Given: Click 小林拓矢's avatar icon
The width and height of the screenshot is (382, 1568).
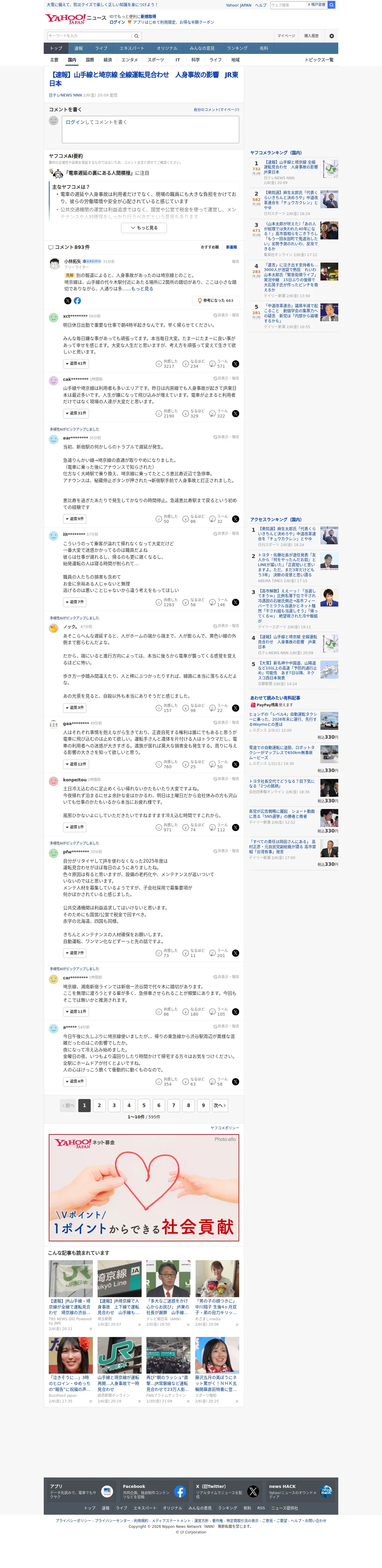Looking at the screenshot, I should coord(54,263).
